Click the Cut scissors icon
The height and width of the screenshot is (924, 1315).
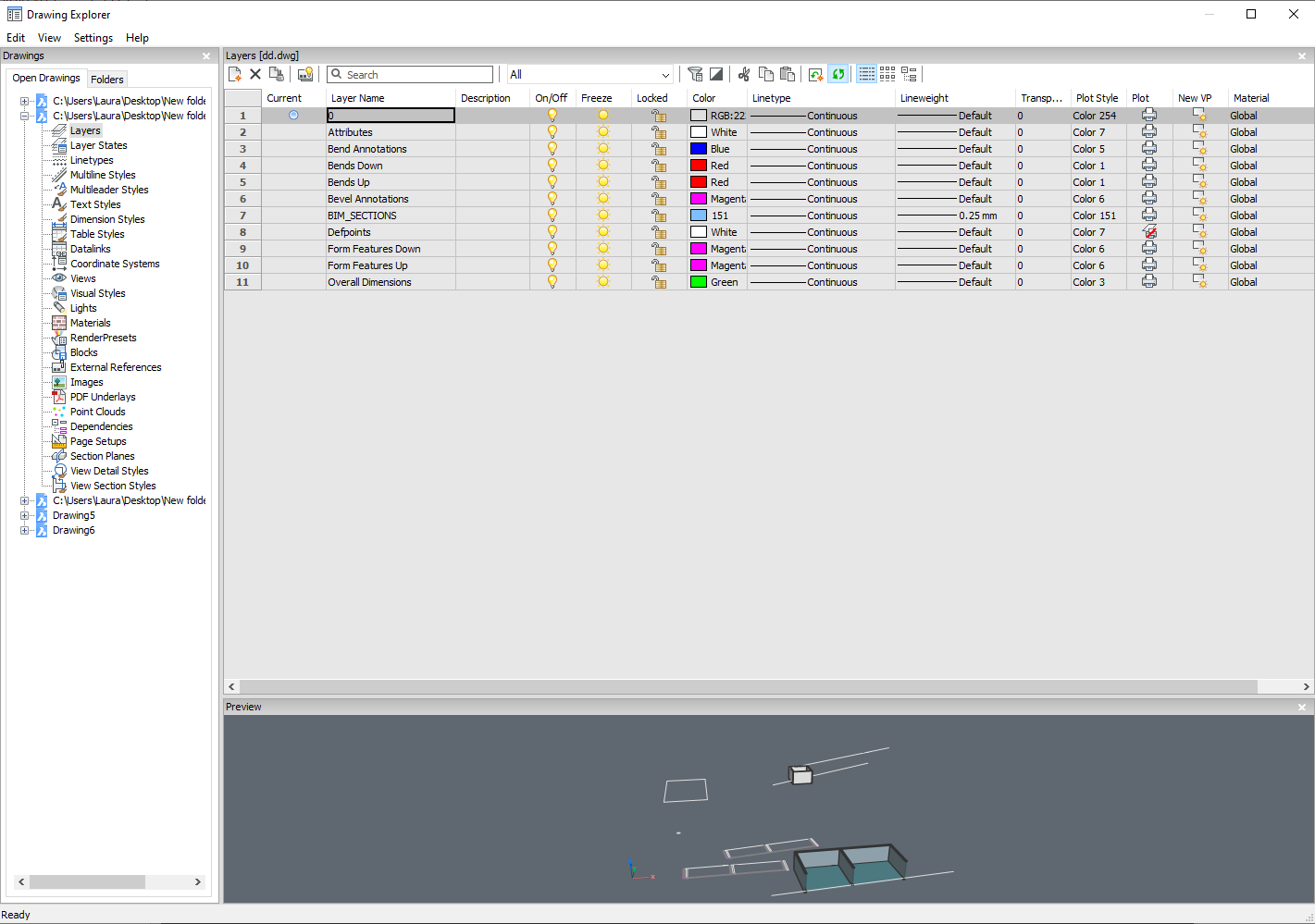744,74
